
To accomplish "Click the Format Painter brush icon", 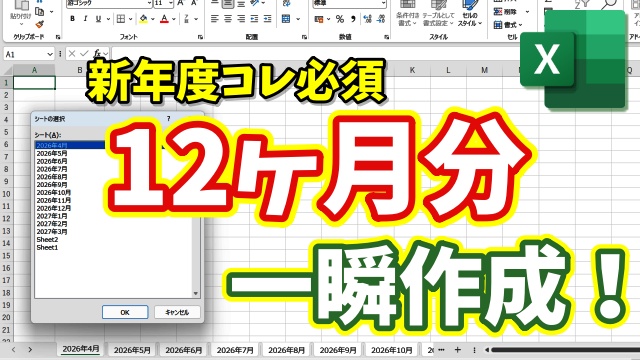I will (x=40, y=24).
